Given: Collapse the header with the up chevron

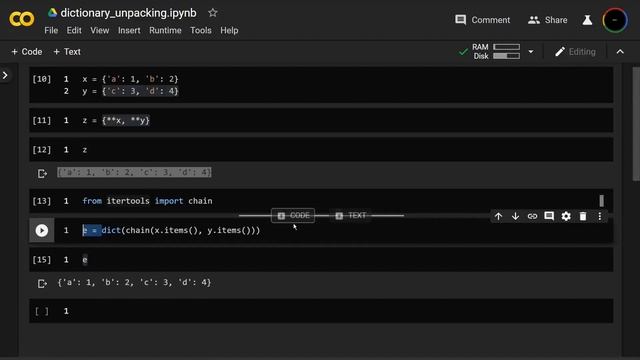Looking at the screenshot, I should tap(620, 52).
